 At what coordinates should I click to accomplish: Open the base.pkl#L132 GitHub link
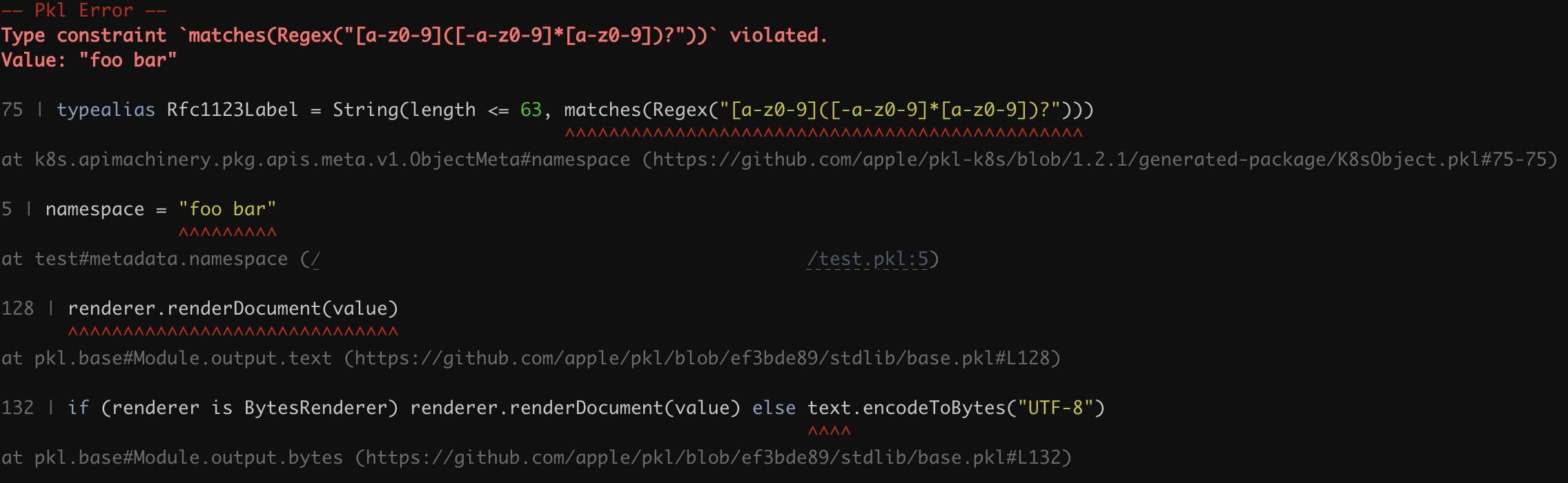(713, 457)
